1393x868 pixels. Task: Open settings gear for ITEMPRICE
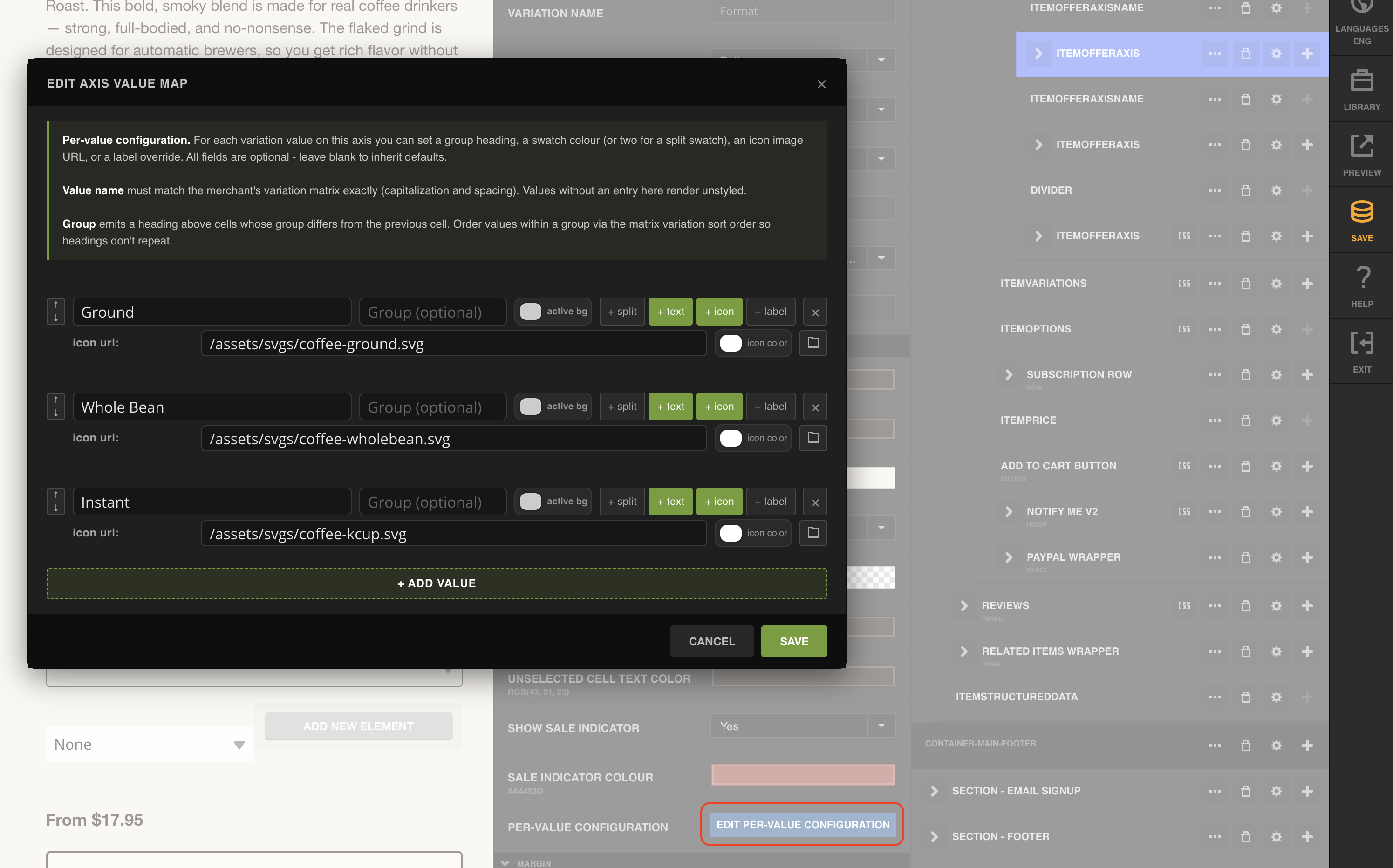[x=1276, y=420]
